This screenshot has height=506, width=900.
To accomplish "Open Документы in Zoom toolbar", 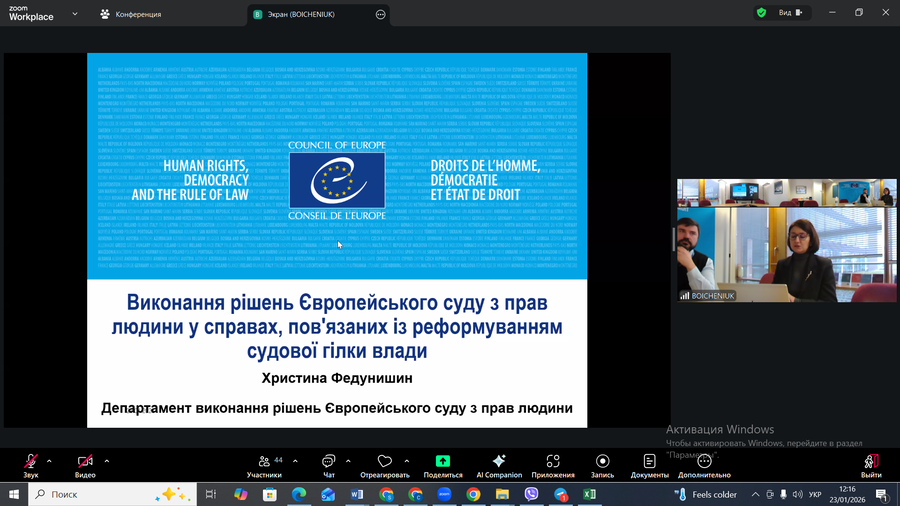I will (650, 462).
